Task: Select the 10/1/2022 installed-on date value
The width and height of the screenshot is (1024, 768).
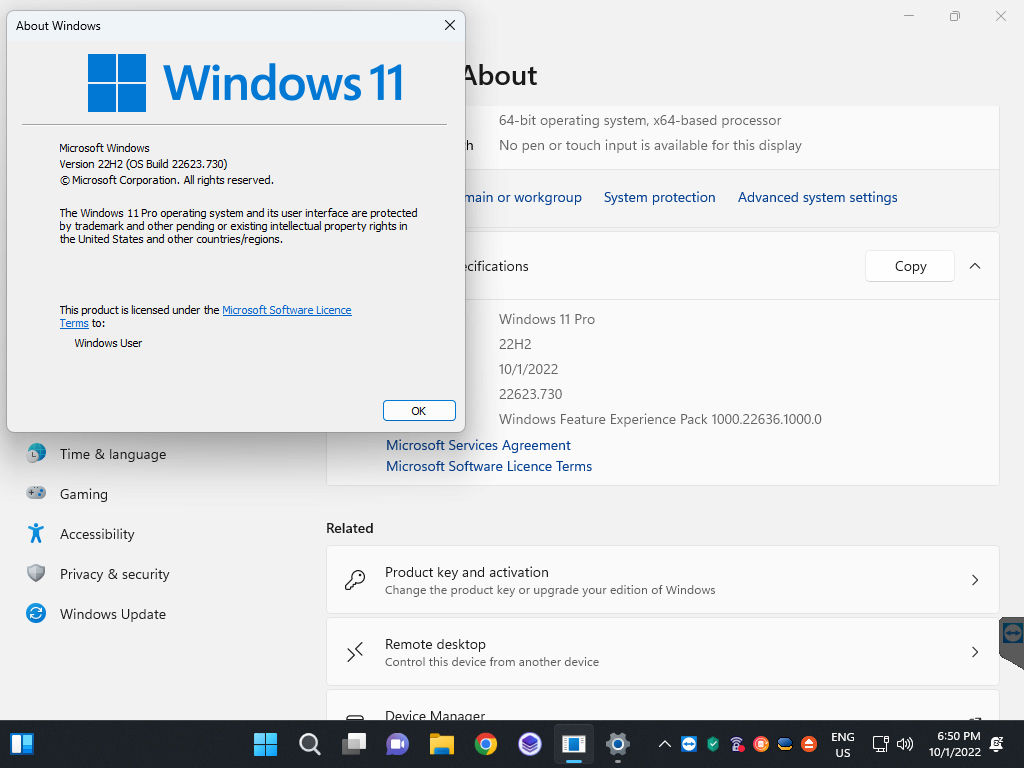Action: click(528, 369)
